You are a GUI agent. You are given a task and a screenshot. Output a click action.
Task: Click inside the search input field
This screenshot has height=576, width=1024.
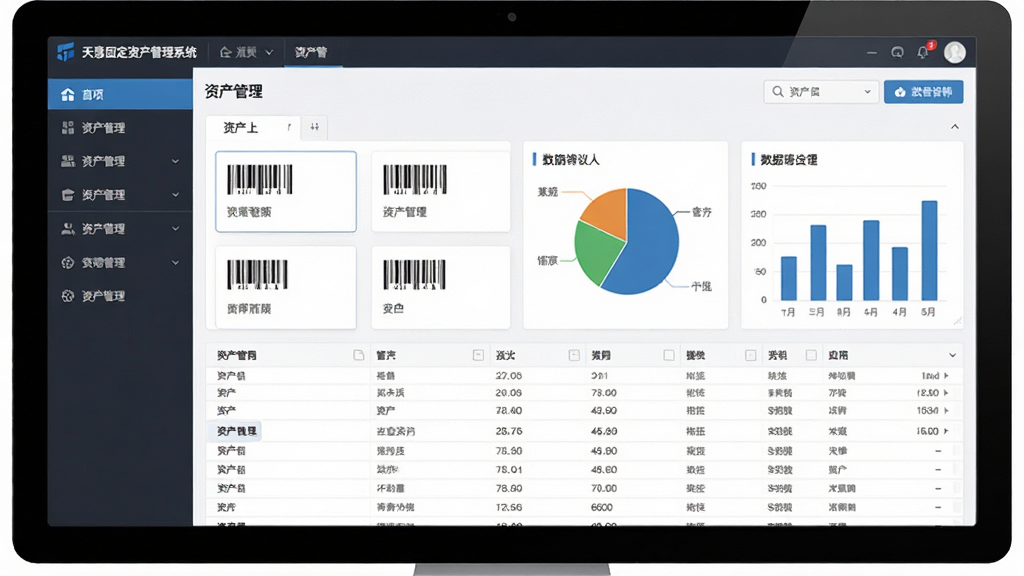[x=823, y=92]
